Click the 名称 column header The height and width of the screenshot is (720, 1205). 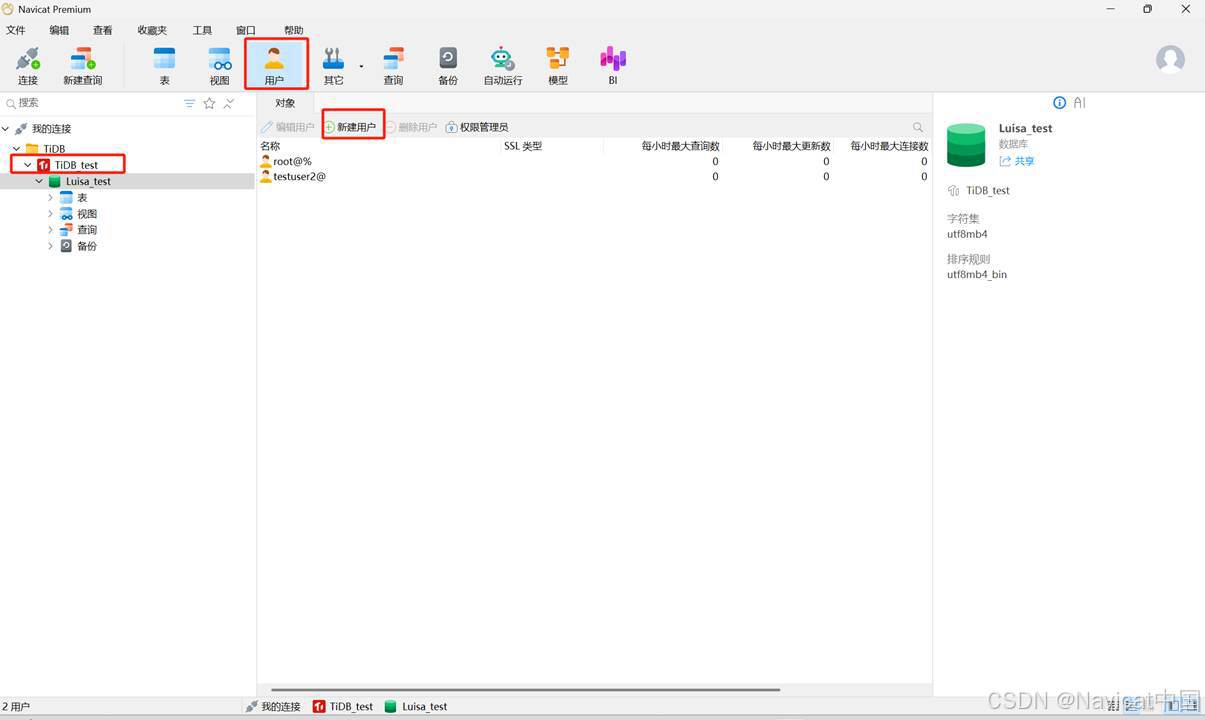271,146
